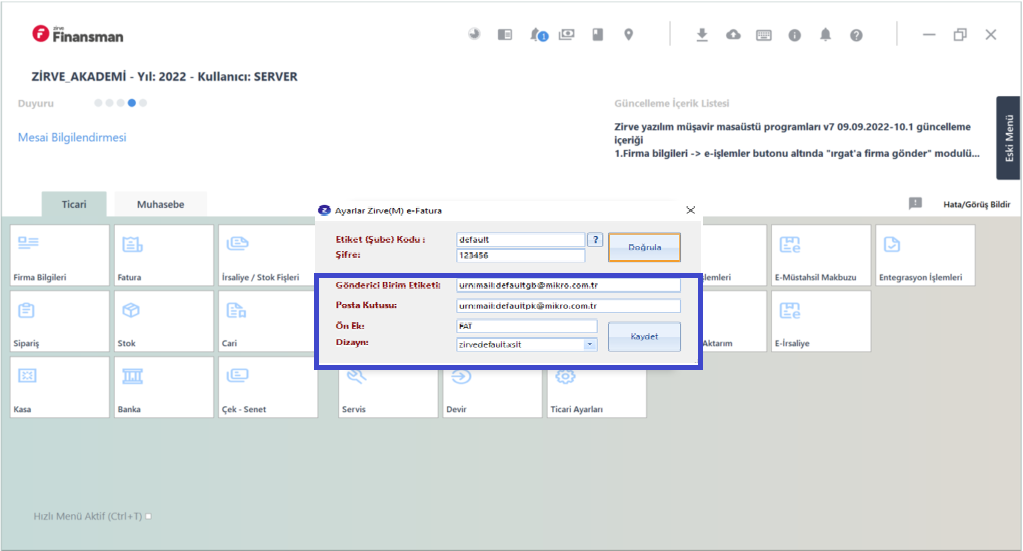1023x551 pixels.
Task: Open the Cari module tile
Action: [x=267, y=321]
